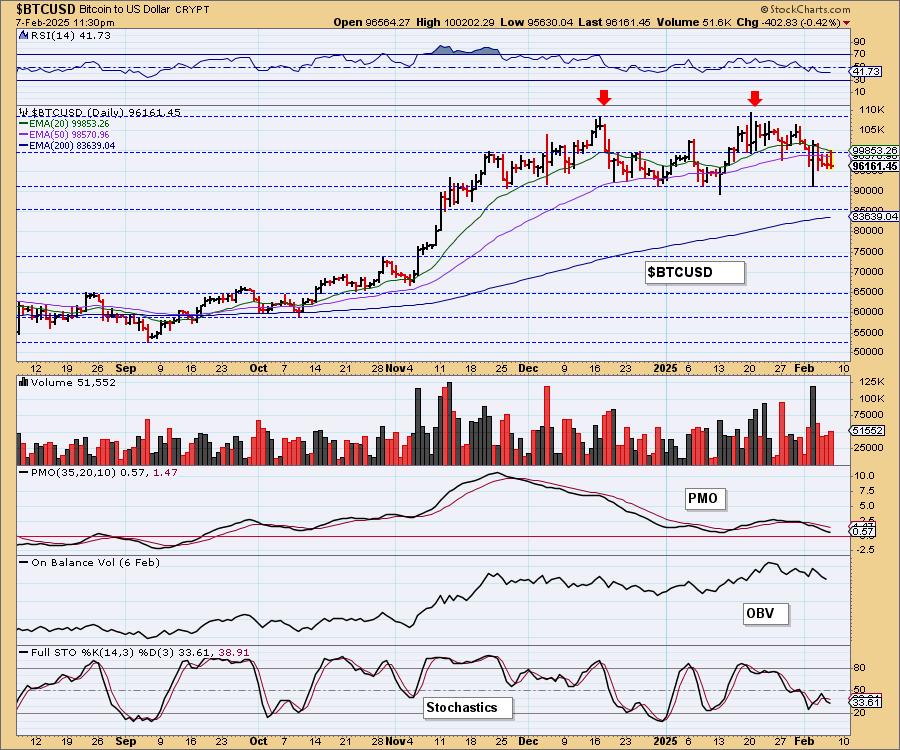The width and height of the screenshot is (900, 750).
Task: Click the RSI indicator icon beside RSI(14)
Action: pyautogui.click(x=23, y=36)
